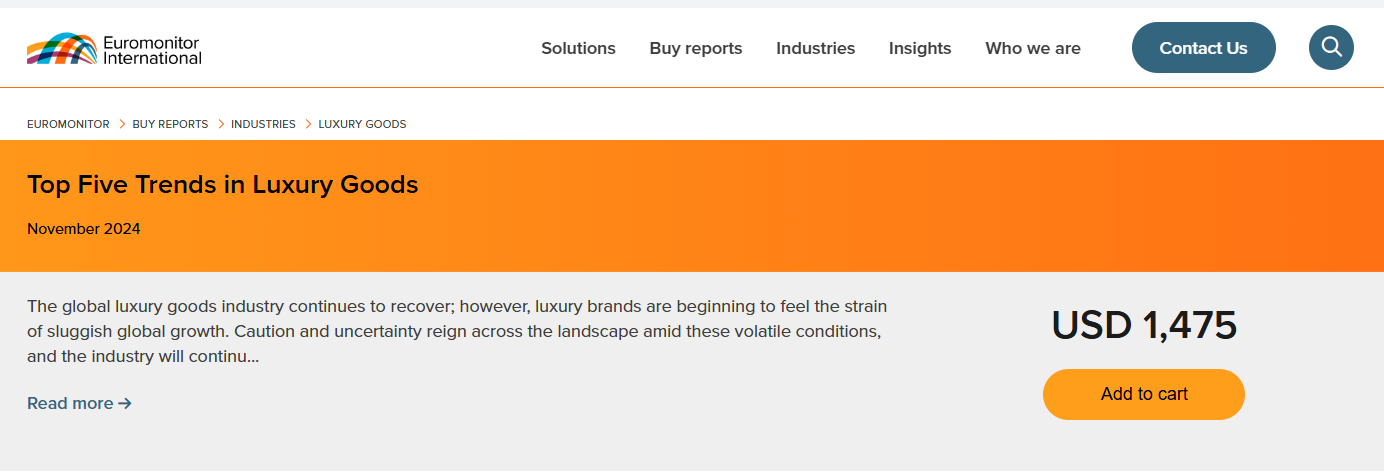The height and width of the screenshot is (472, 1384).
Task: Open the search magnifier icon
Action: click(x=1331, y=47)
